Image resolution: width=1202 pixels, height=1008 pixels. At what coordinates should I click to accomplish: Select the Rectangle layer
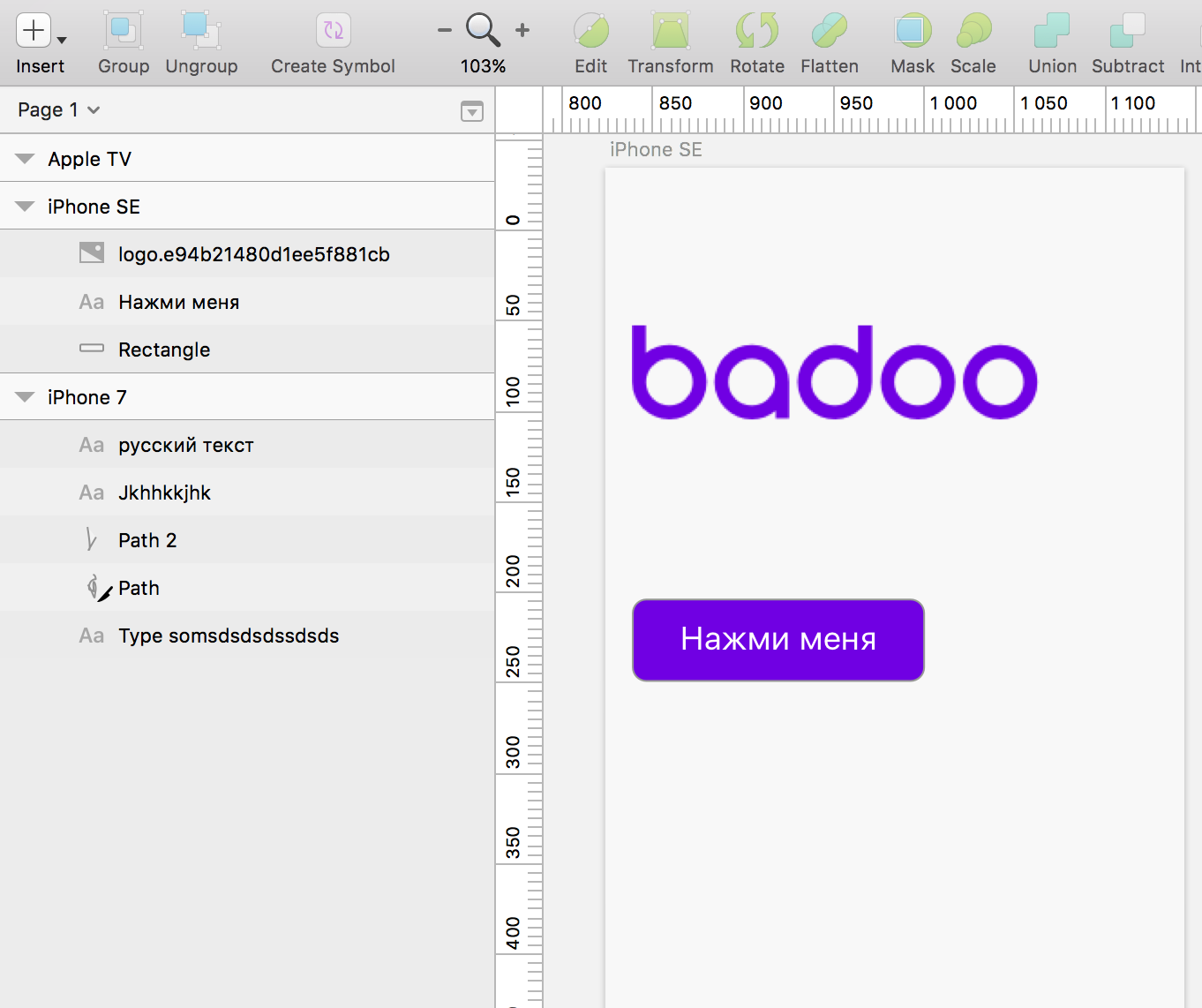pyautogui.click(x=247, y=350)
